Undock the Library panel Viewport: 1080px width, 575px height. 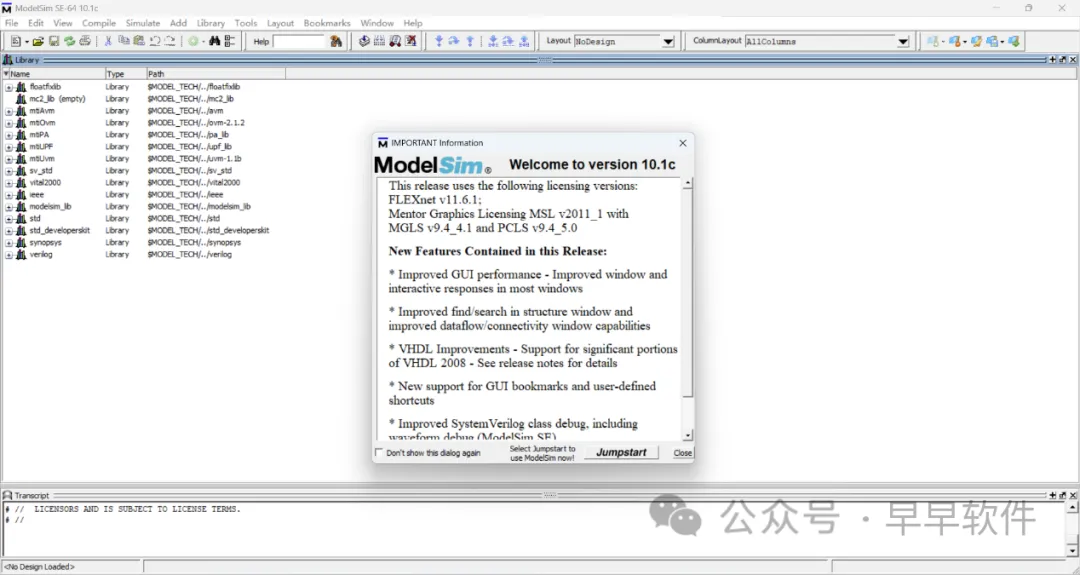click(1062, 60)
